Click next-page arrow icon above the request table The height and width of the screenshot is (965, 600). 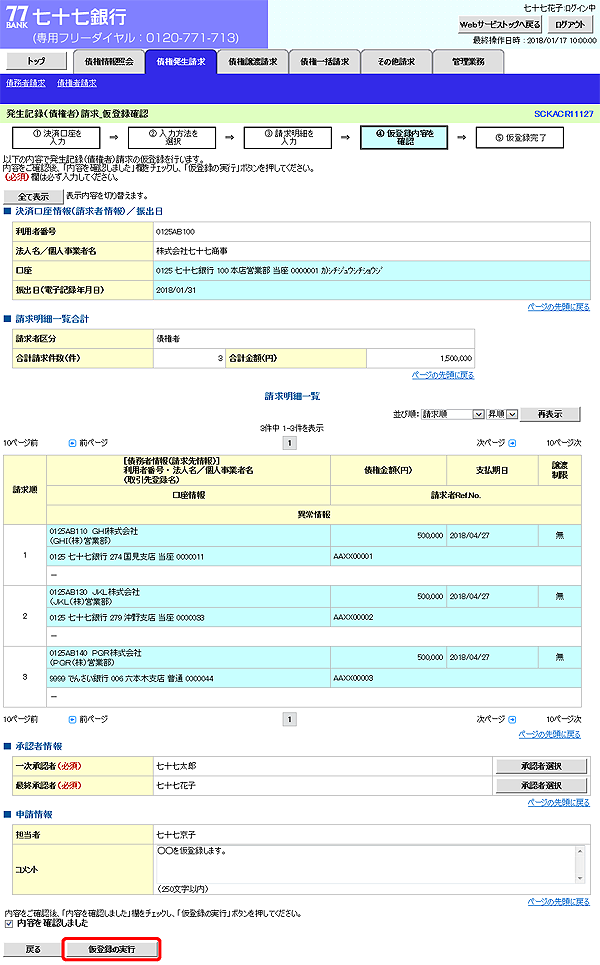pyautogui.click(x=513, y=443)
